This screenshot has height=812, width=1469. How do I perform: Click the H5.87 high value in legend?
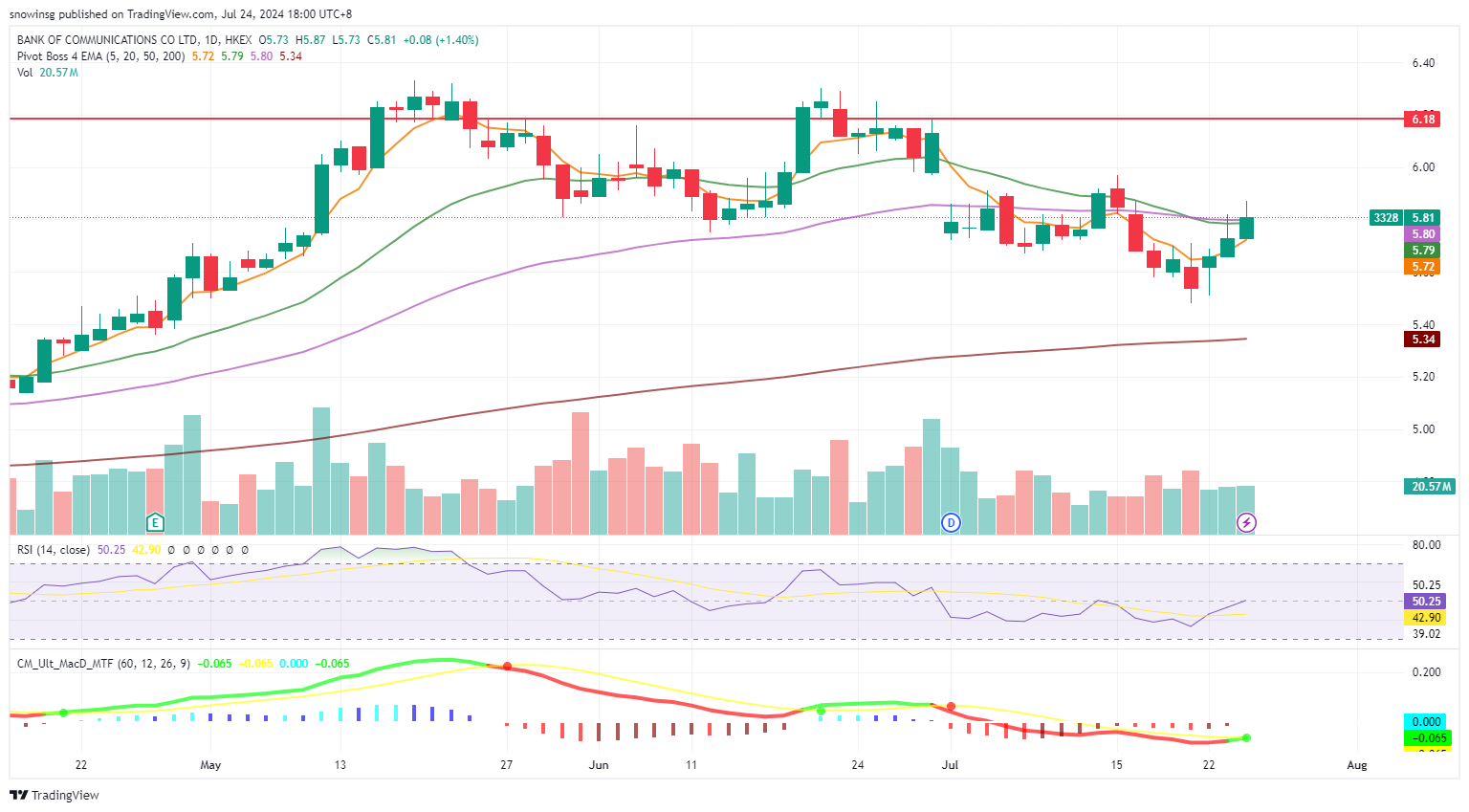311,40
